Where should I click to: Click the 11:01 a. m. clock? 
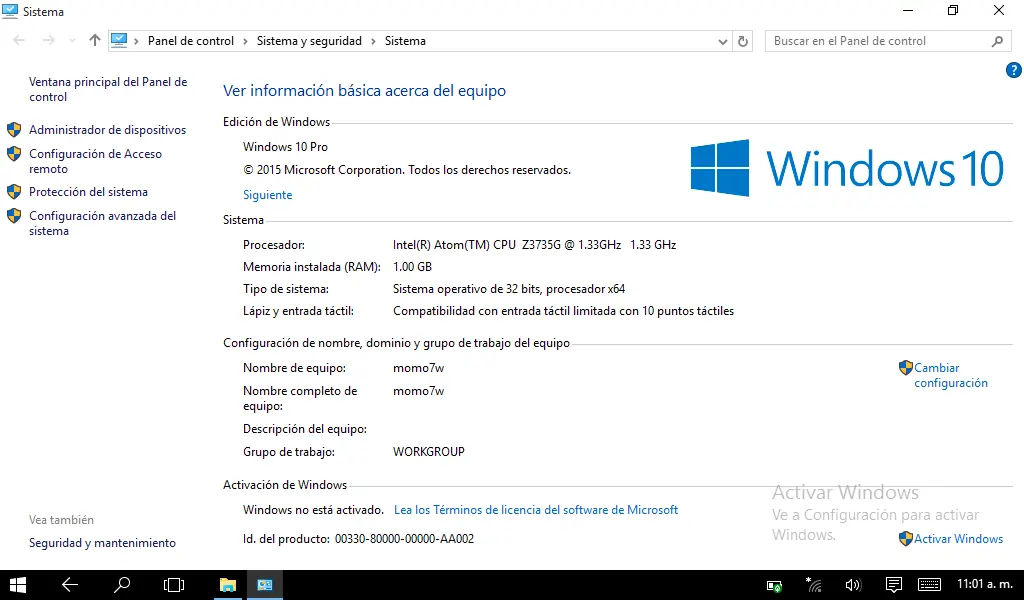(985, 584)
